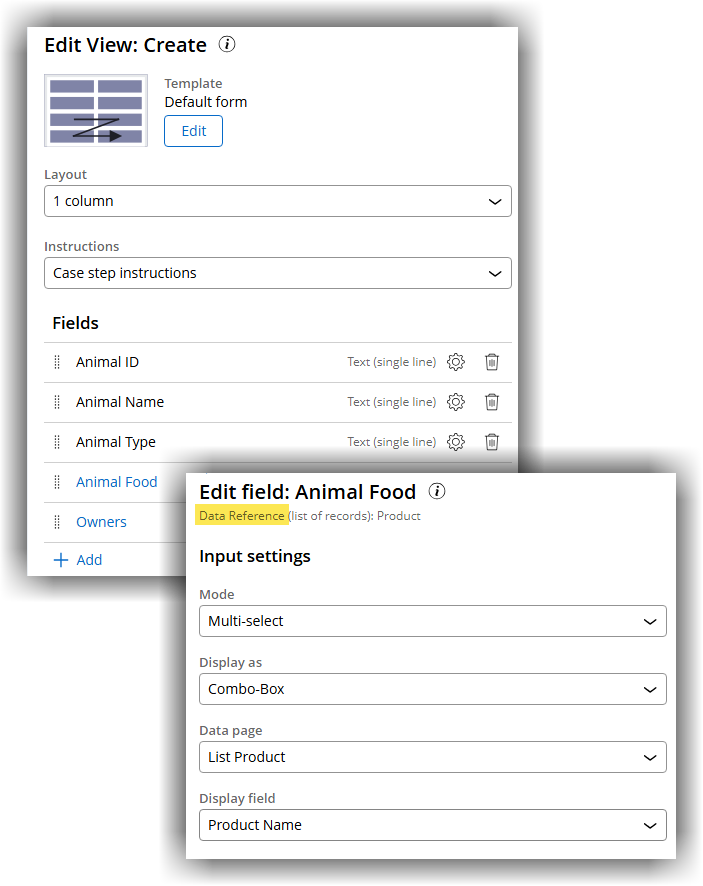The image size is (703, 886).
Task: Click the highlighted Data Reference text
Action: 242,516
